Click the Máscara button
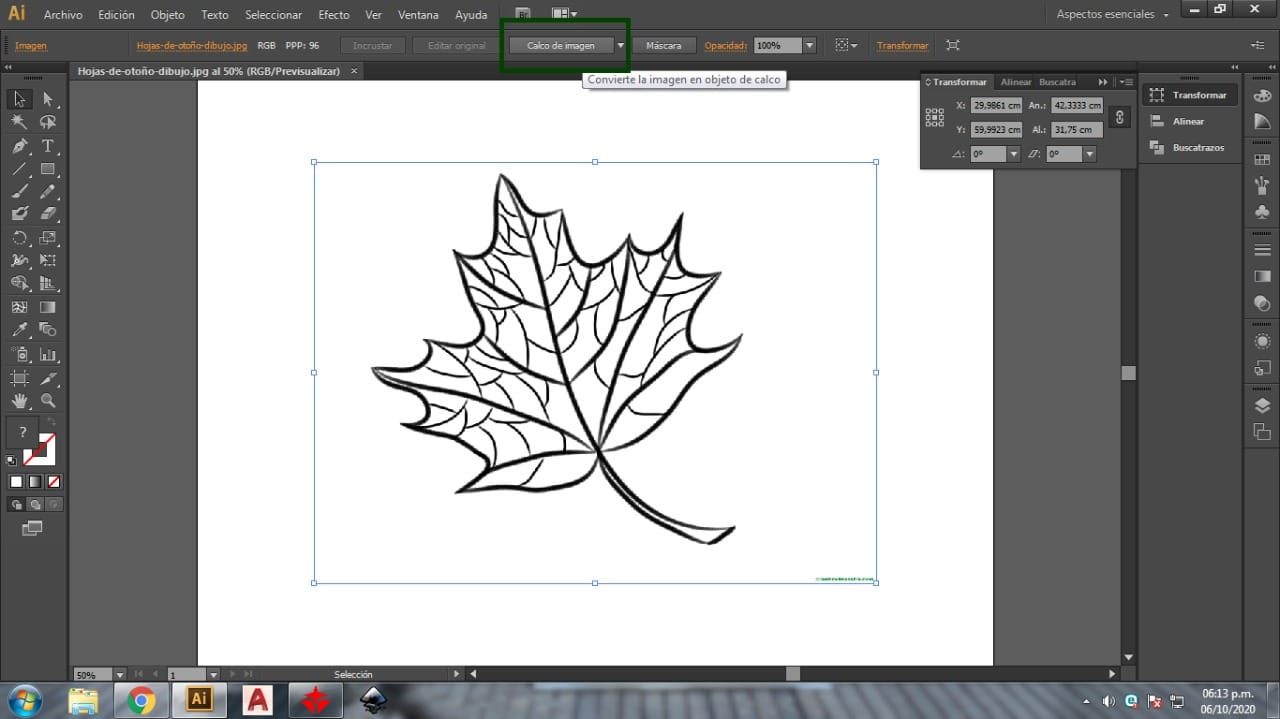The width and height of the screenshot is (1280, 719). (663, 46)
